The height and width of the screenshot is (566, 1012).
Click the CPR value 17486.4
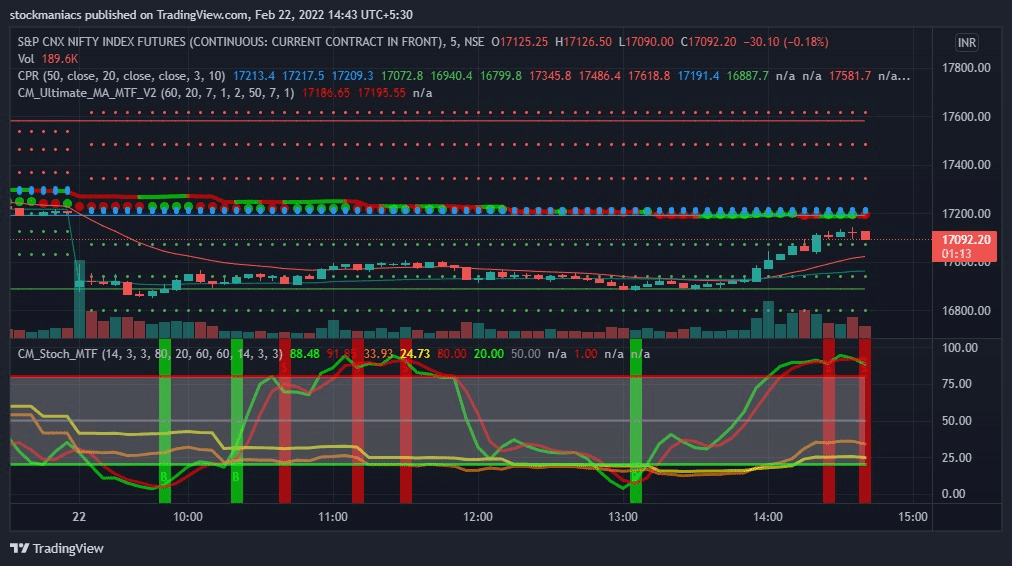tap(599, 76)
